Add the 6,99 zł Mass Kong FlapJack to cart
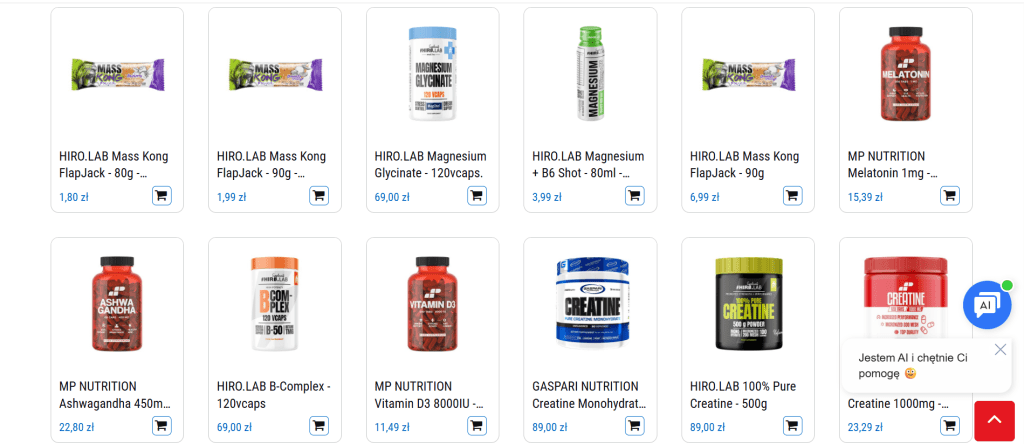Viewport: 1024px width, 444px height. [793, 196]
